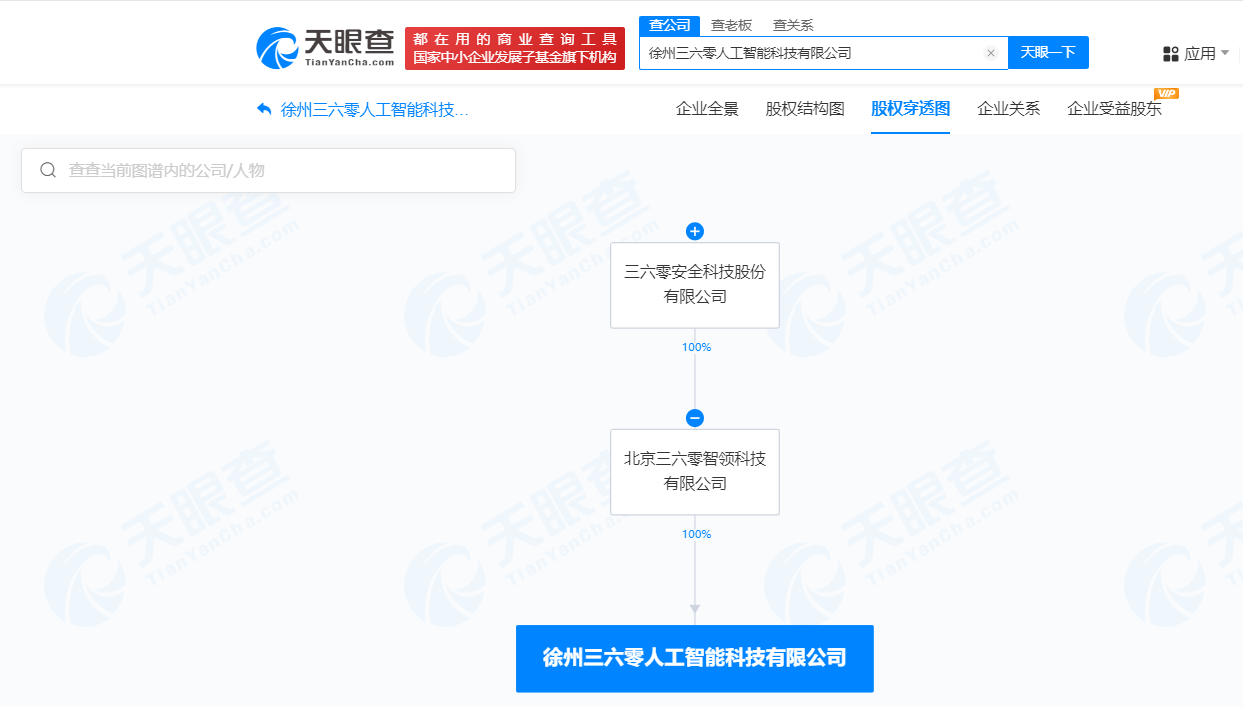Expand shareholders above 三六零安全科技股份

pos(695,231)
